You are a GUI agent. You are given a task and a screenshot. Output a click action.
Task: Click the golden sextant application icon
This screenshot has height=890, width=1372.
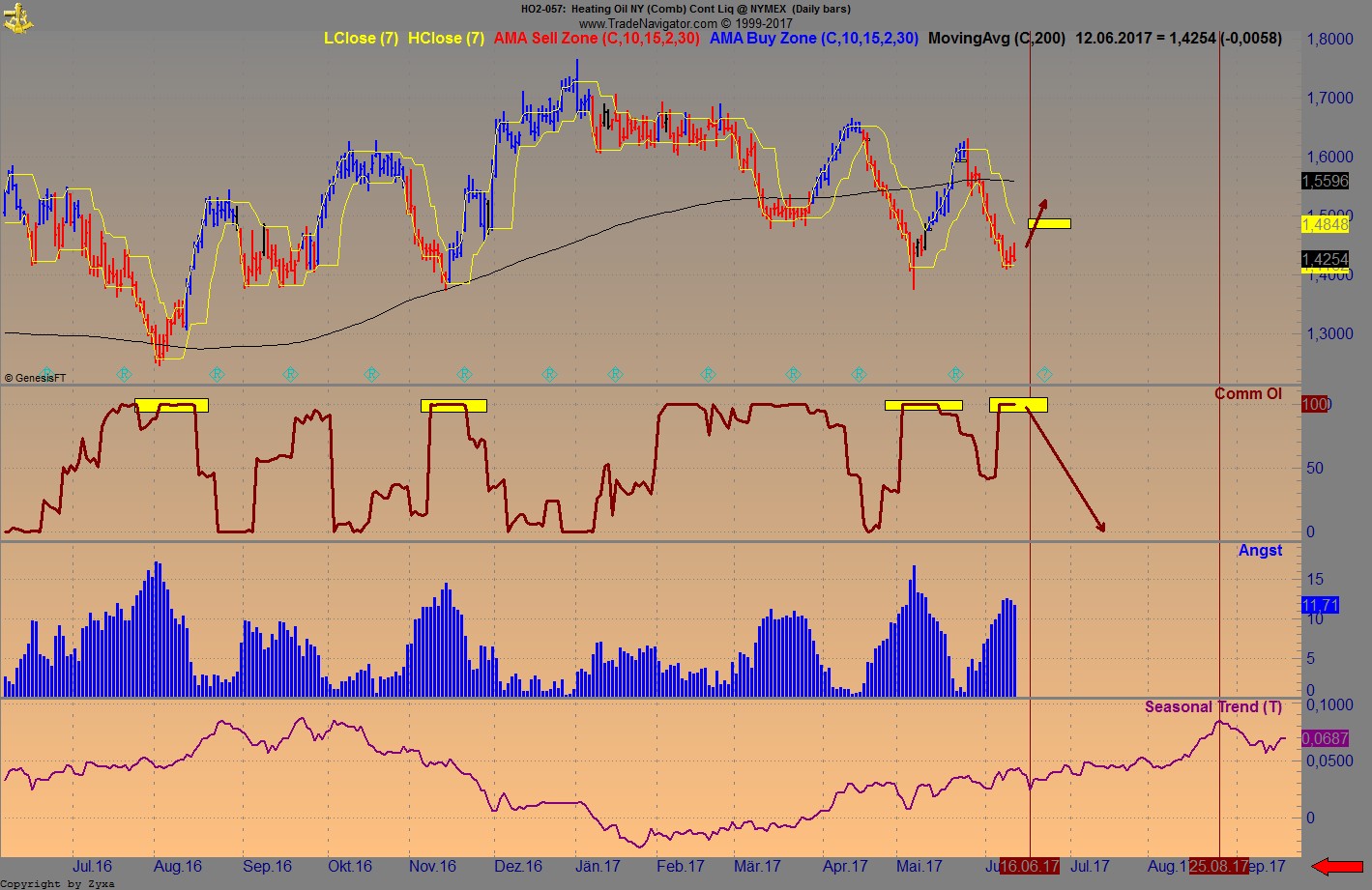pos(19,17)
